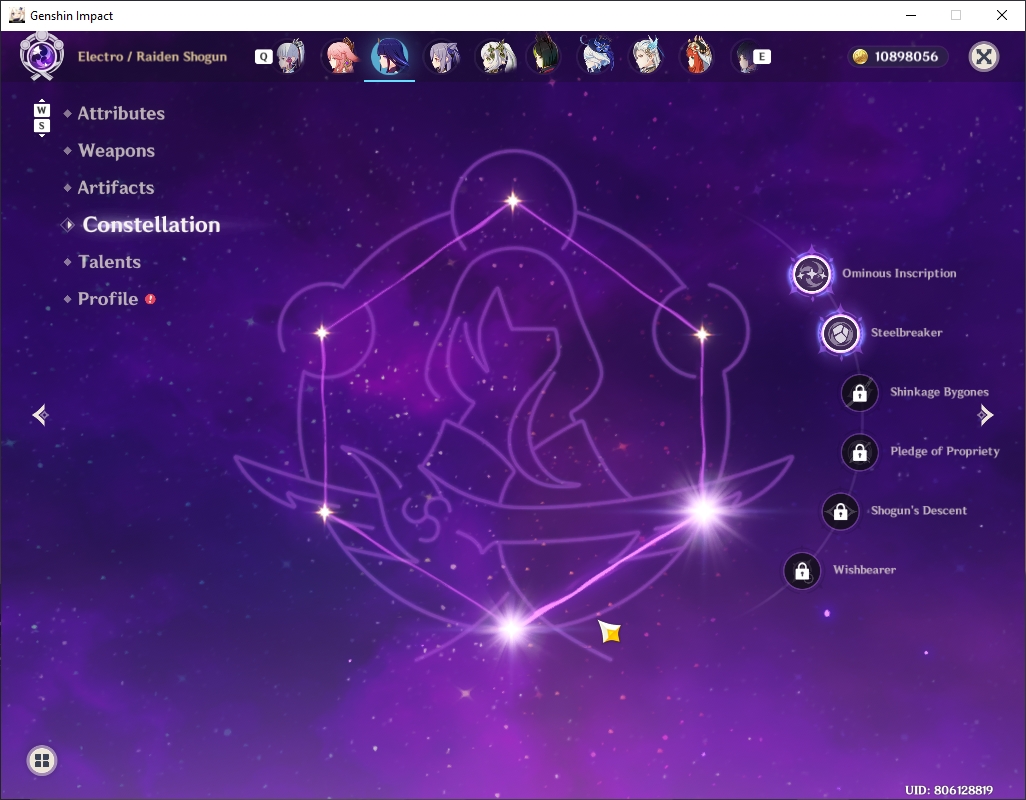Click the locked Shinkage Bygones constellation
The width and height of the screenshot is (1026, 800).
(859, 392)
